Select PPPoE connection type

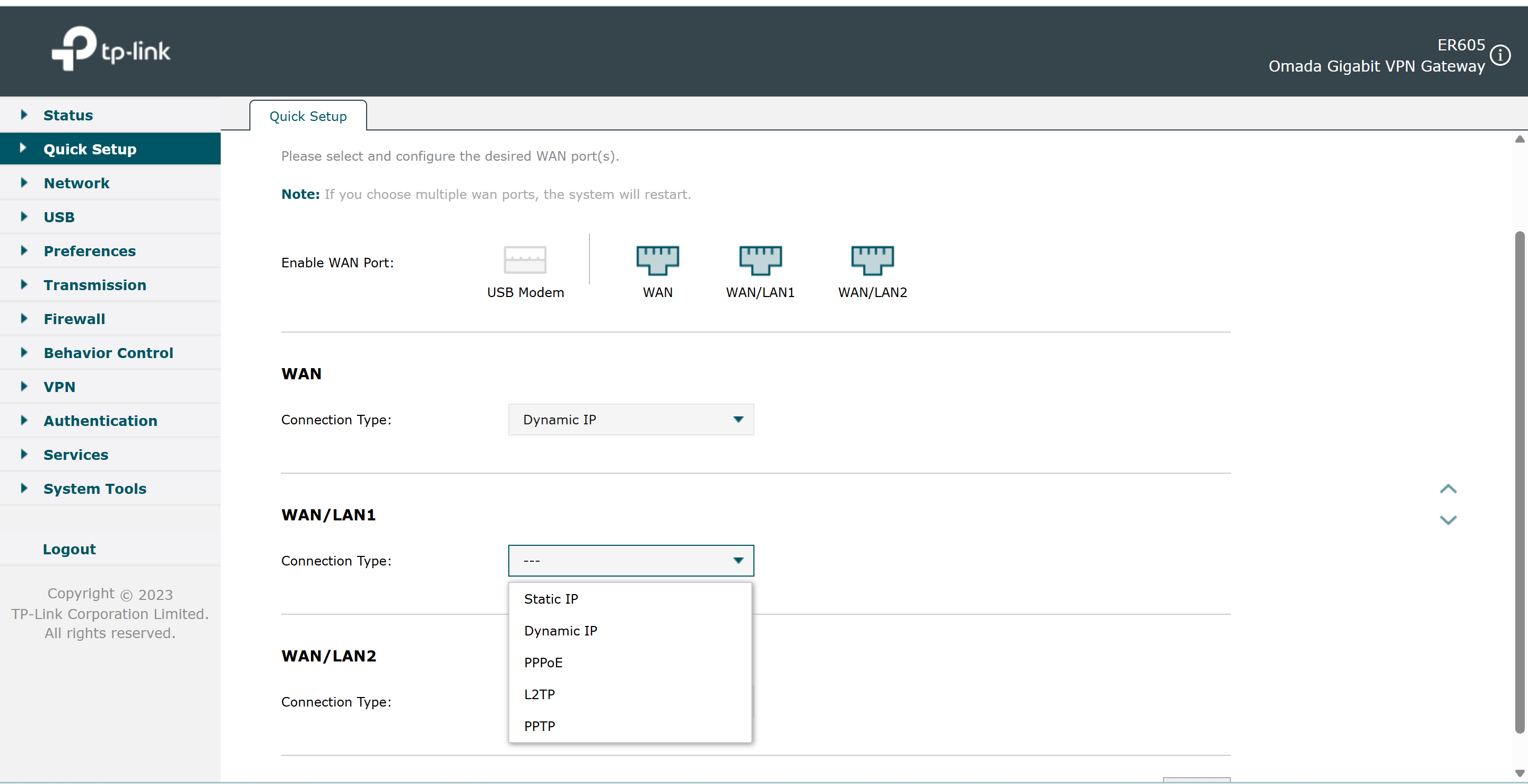tap(630, 663)
